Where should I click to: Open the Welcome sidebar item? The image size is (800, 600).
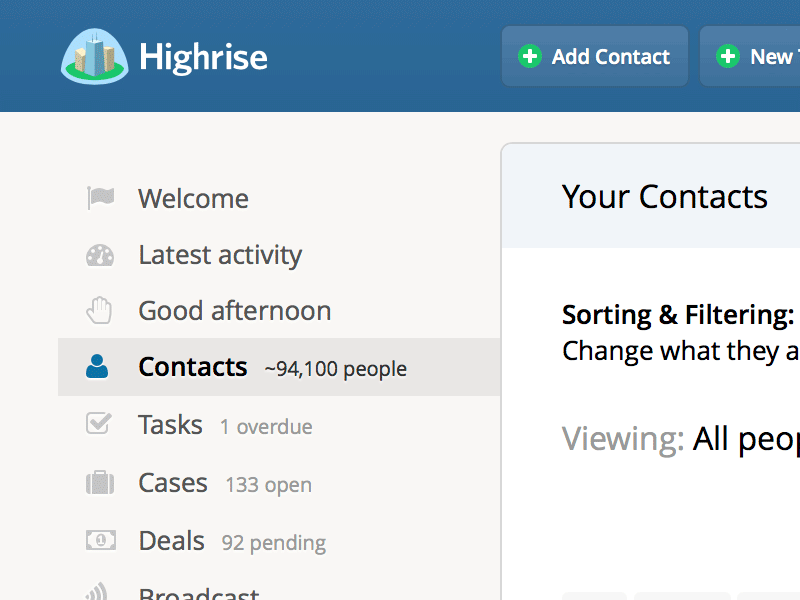[193, 198]
